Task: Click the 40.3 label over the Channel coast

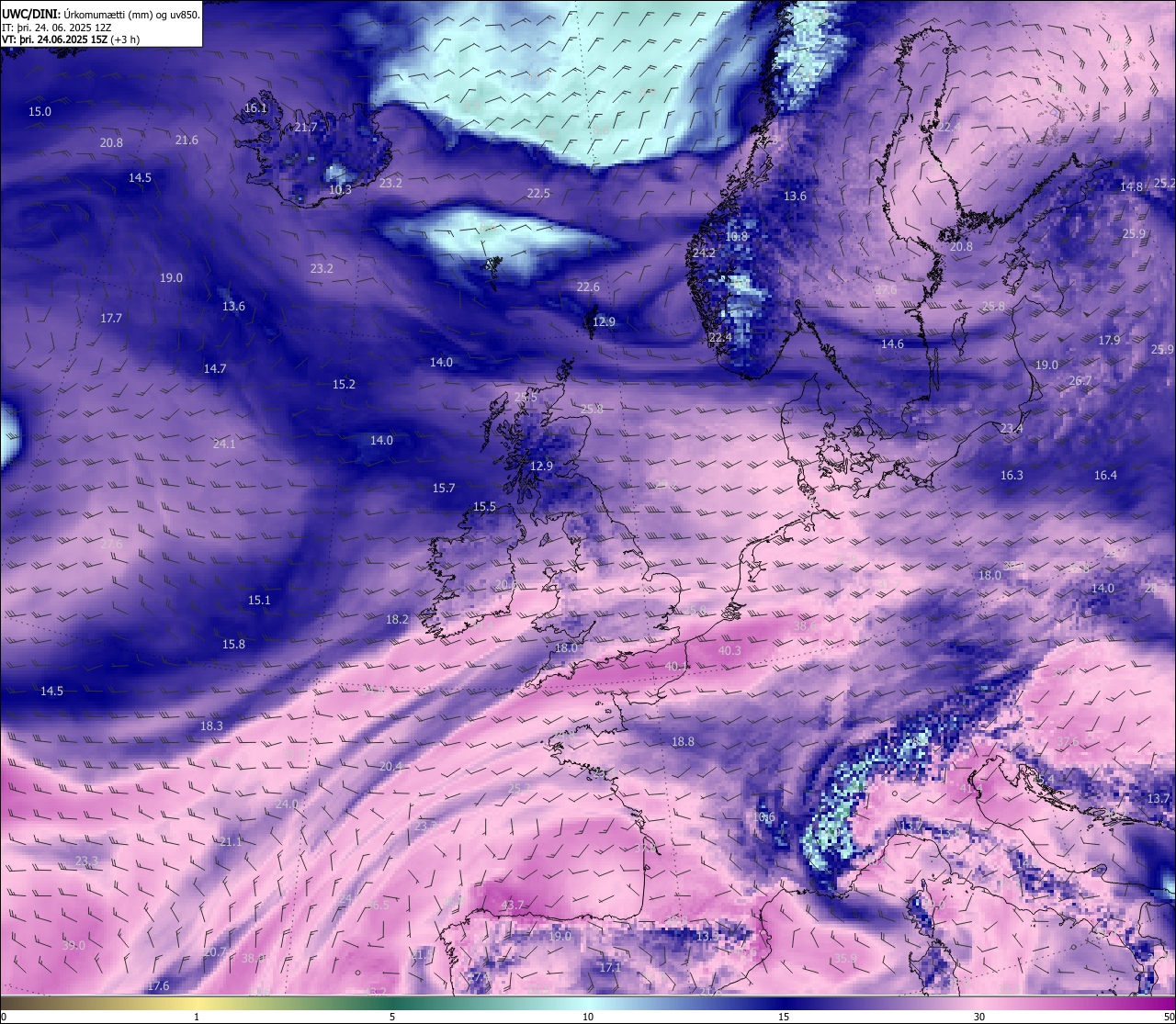Action: (x=729, y=651)
